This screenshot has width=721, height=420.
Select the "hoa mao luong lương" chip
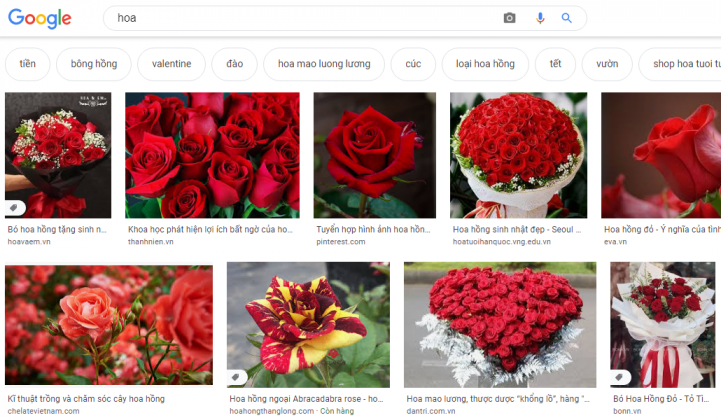(324, 64)
